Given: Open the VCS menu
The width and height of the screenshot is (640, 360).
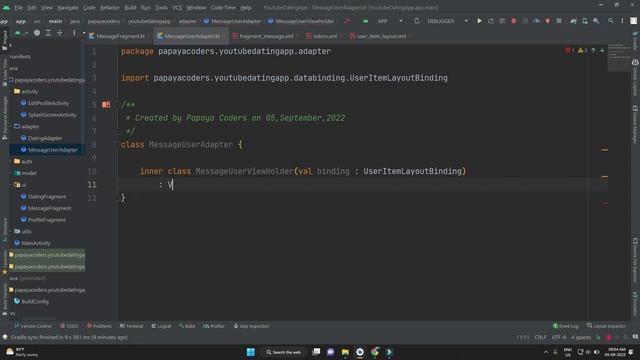Looking at the screenshot, I should click(177, 7).
